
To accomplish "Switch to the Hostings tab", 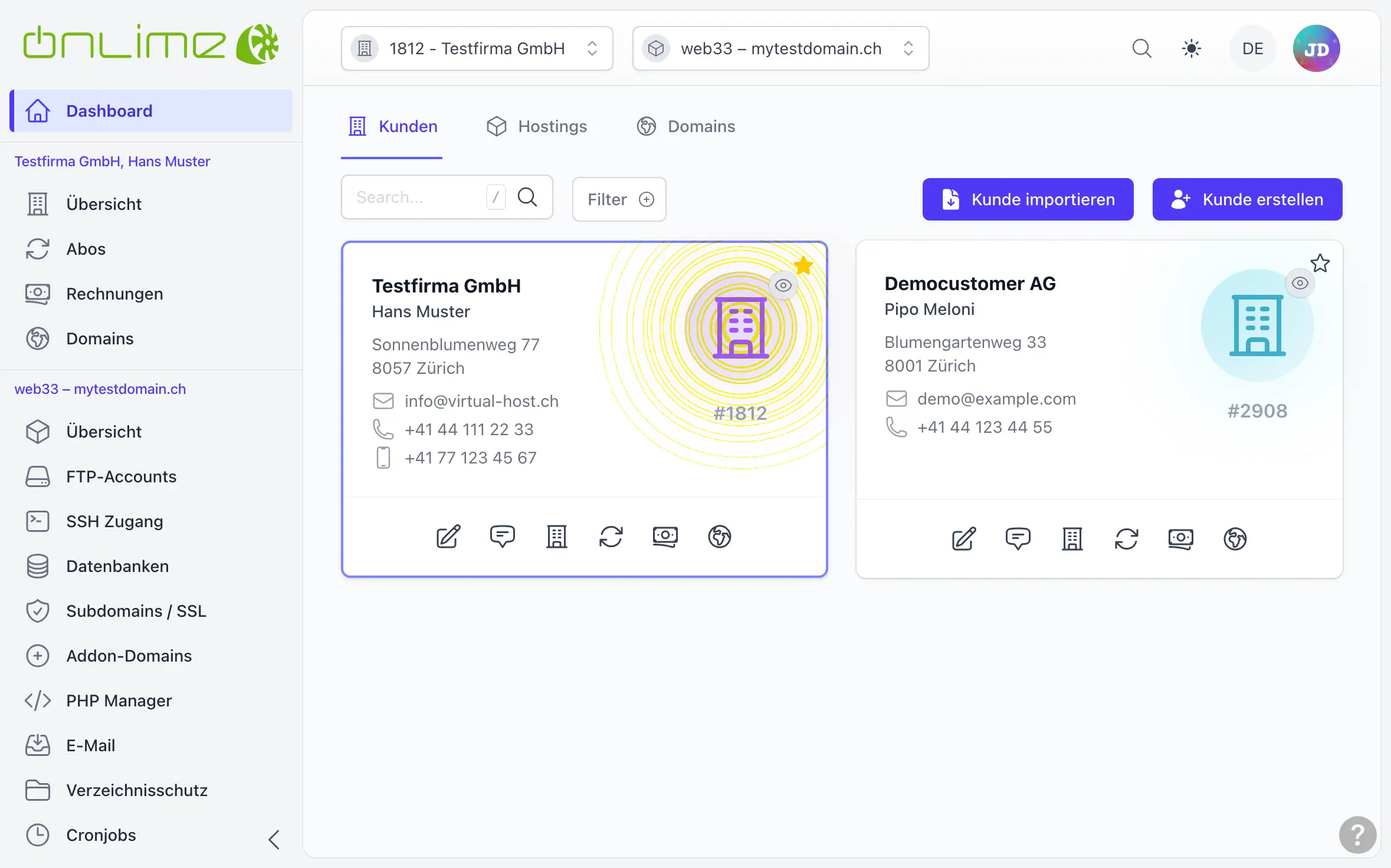I will point(536,126).
